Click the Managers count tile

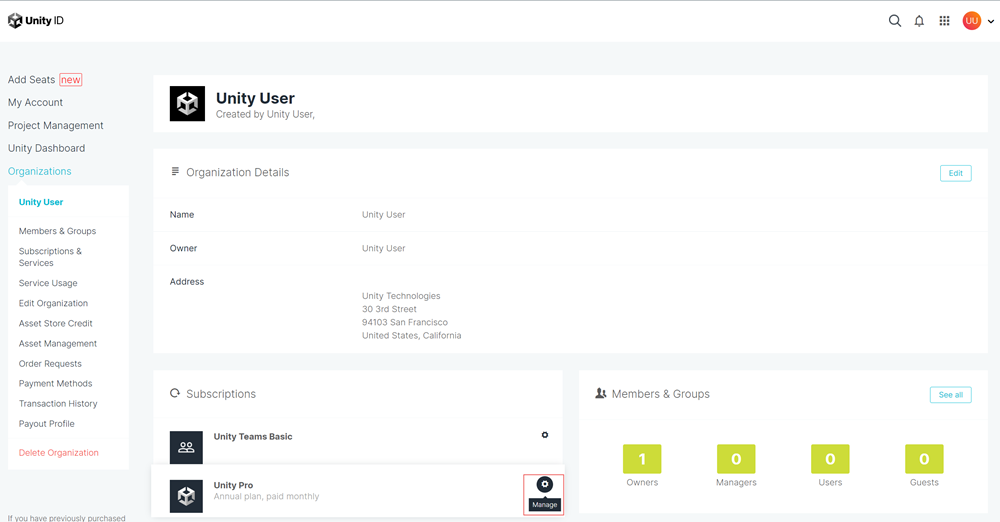[736, 459]
